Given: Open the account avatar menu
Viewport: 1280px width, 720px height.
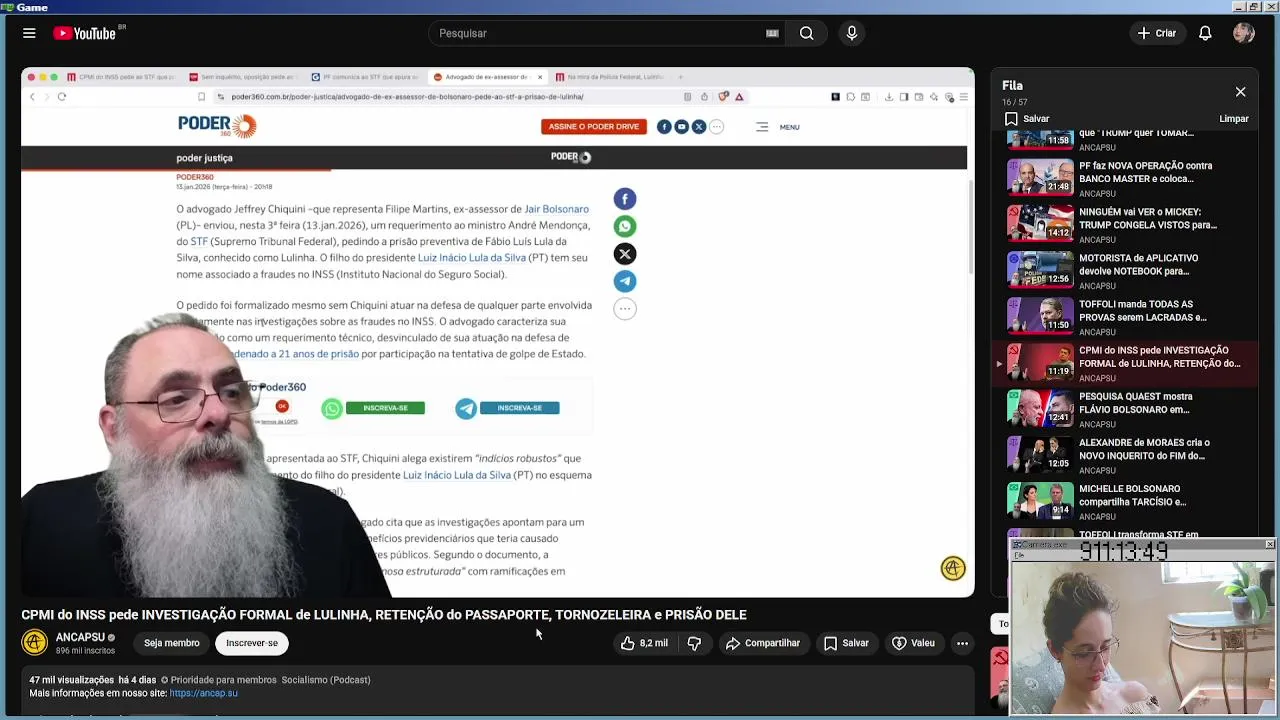Looking at the screenshot, I should click(1244, 33).
